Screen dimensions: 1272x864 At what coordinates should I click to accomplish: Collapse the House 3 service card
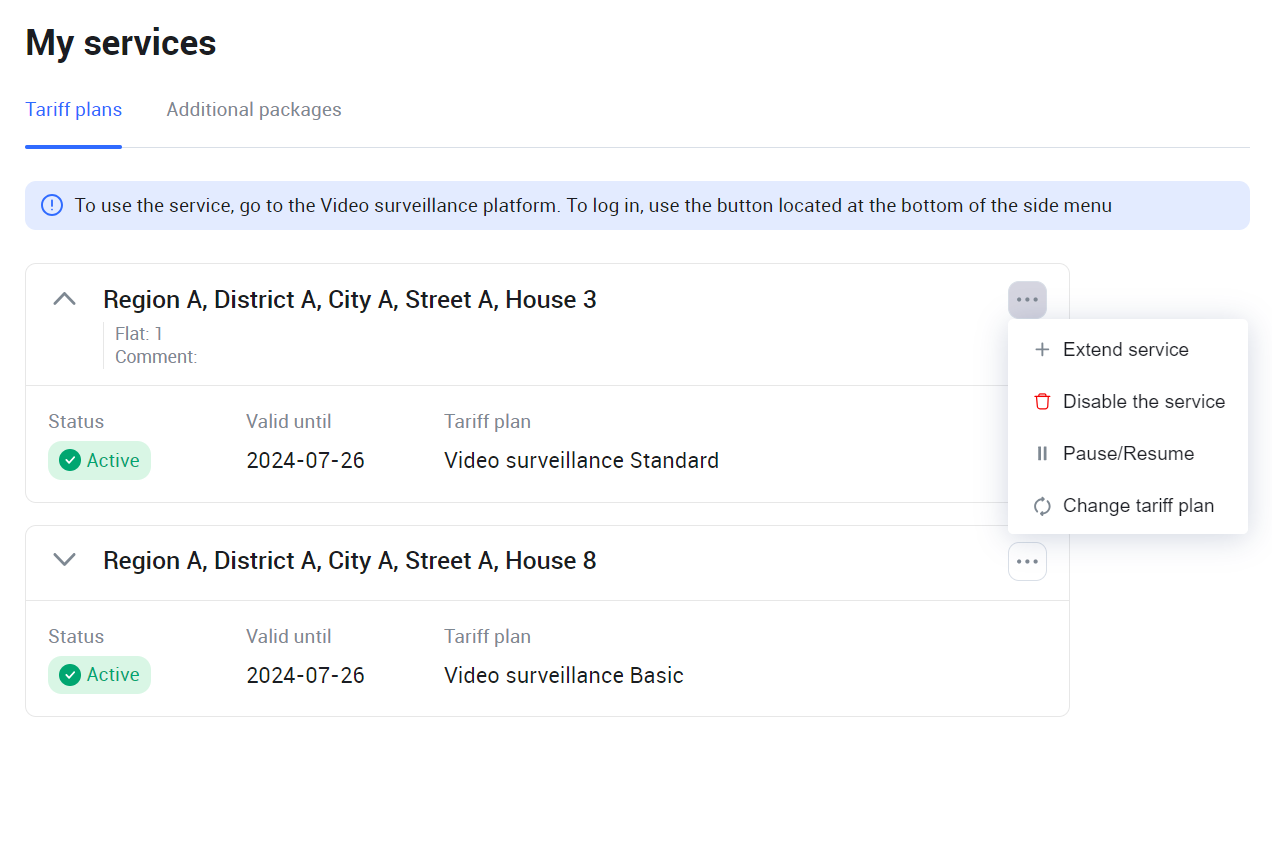65,299
